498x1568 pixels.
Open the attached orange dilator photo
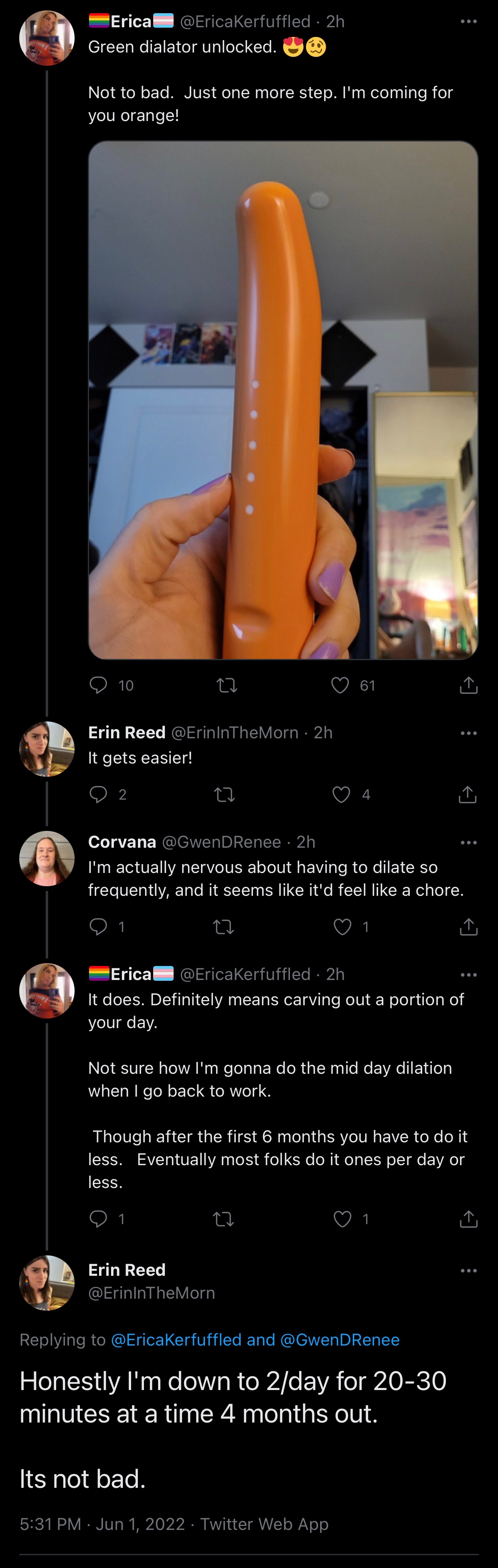283,400
